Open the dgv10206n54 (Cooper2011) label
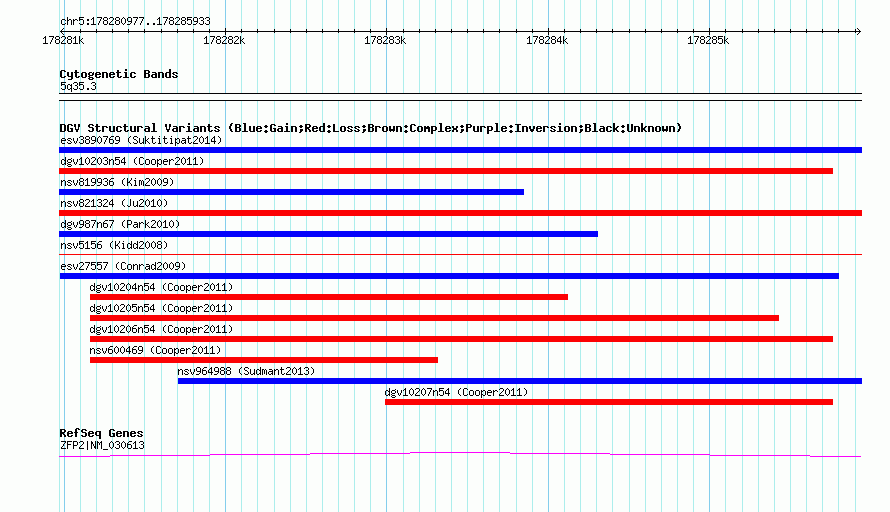The width and height of the screenshot is (890, 512). point(161,329)
